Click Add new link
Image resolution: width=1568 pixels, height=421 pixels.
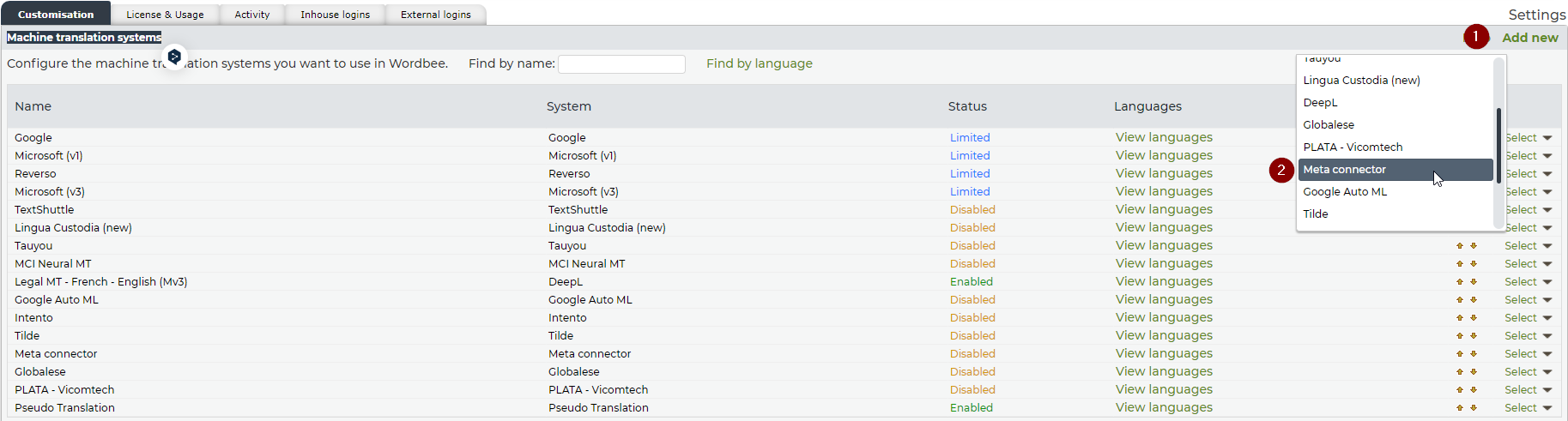click(x=1529, y=38)
